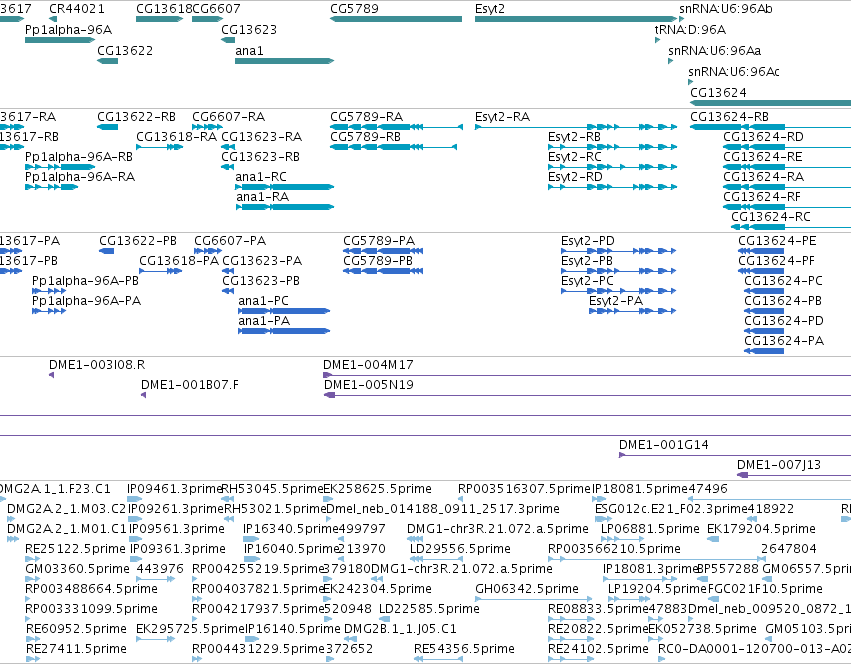This screenshot has width=851, height=664.
Task: Select the CG13623 gene label
Action: coord(249,30)
